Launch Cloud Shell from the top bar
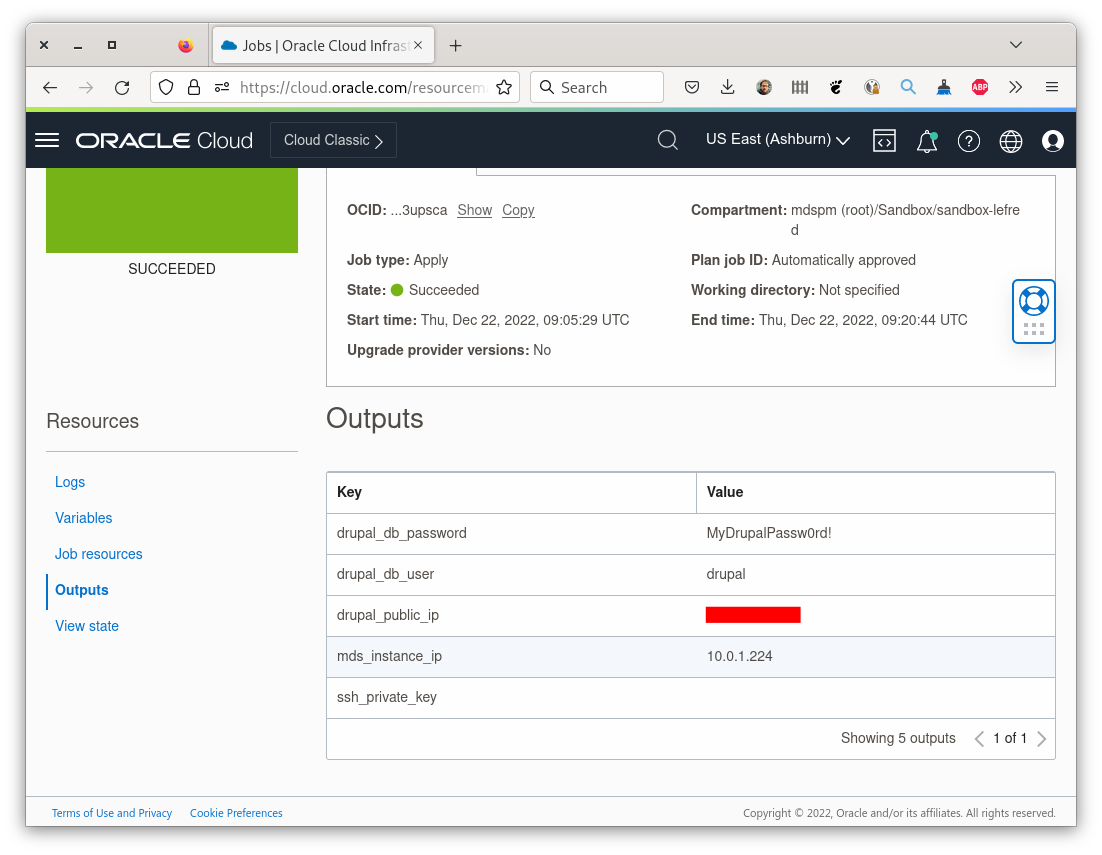The image size is (1102, 855). [884, 140]
